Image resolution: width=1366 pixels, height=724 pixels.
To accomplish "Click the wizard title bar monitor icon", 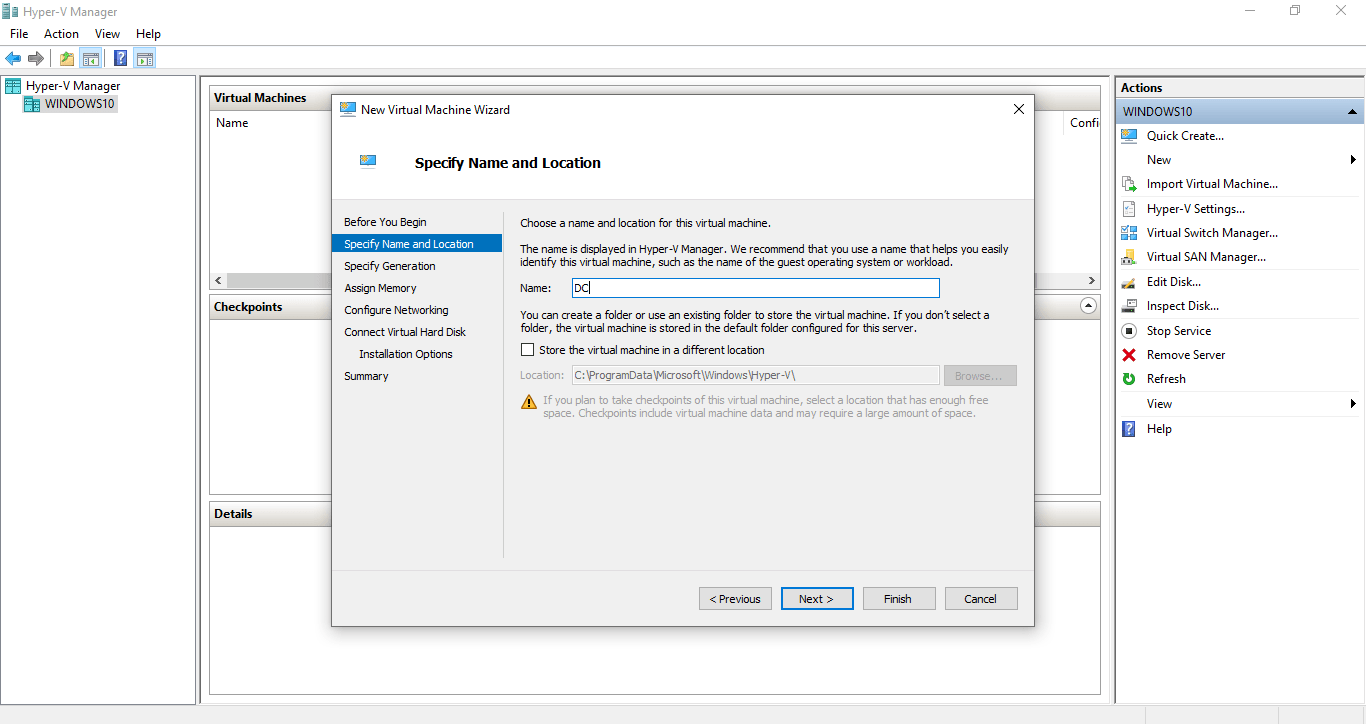I will click(x=348, y=110).
